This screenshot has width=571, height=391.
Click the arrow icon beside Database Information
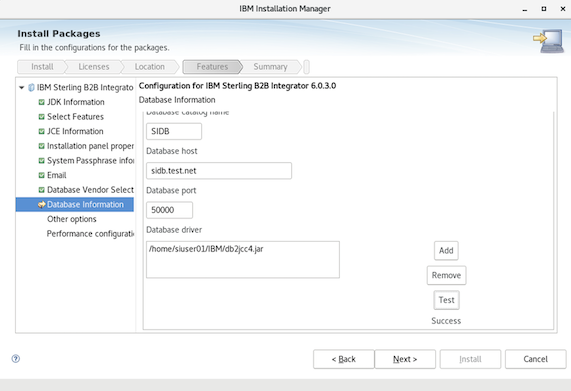[42, 205]
